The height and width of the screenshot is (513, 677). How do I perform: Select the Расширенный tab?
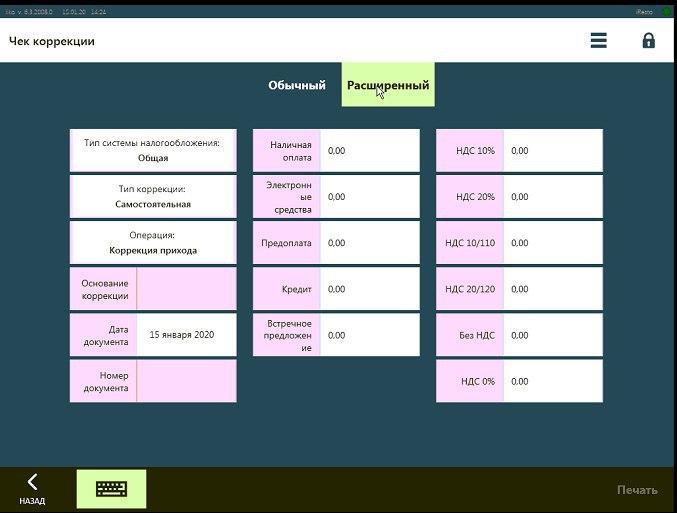(388, 85)
